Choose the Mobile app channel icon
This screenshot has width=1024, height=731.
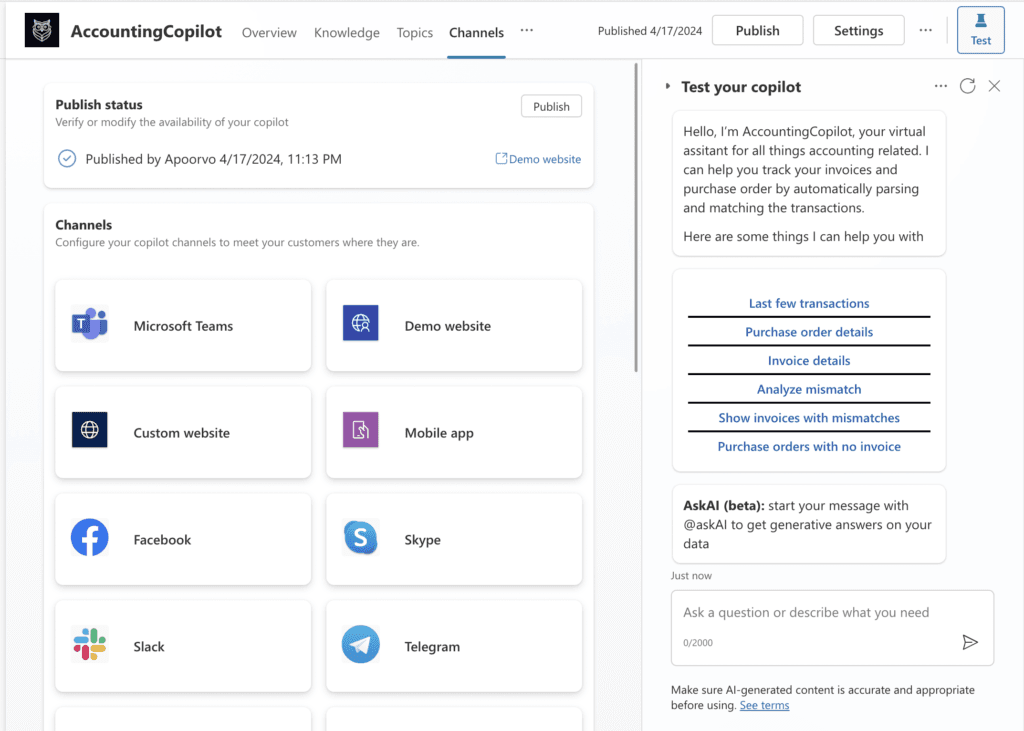[360, 431]
